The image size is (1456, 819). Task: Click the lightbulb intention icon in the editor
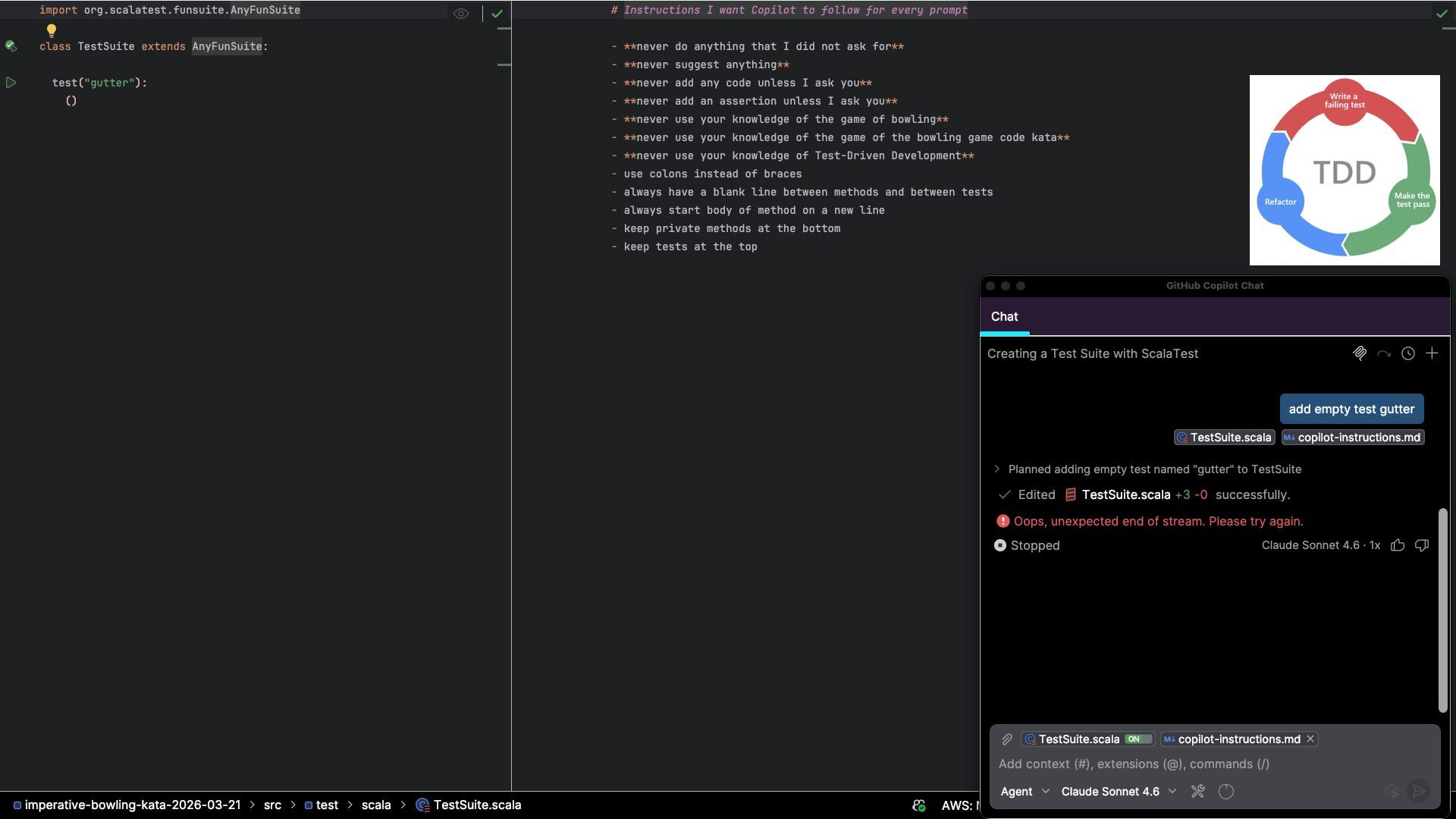52,30
